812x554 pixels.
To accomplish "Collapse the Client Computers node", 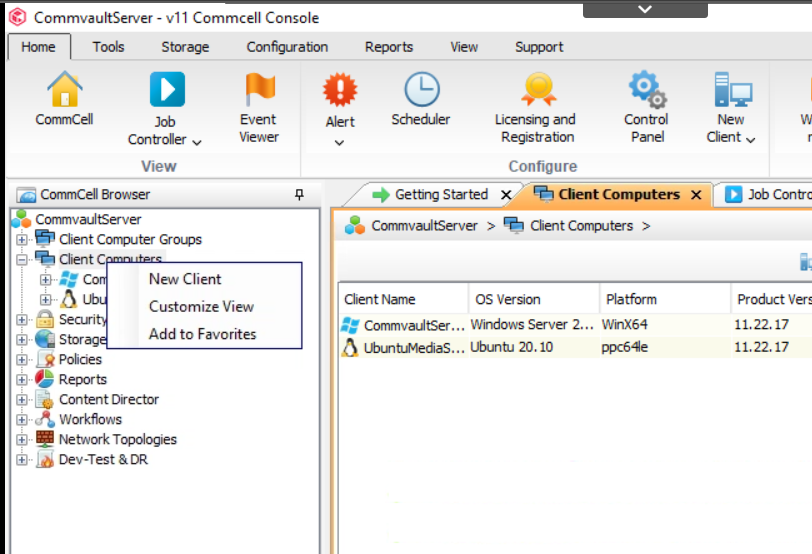I will (22, 259).
